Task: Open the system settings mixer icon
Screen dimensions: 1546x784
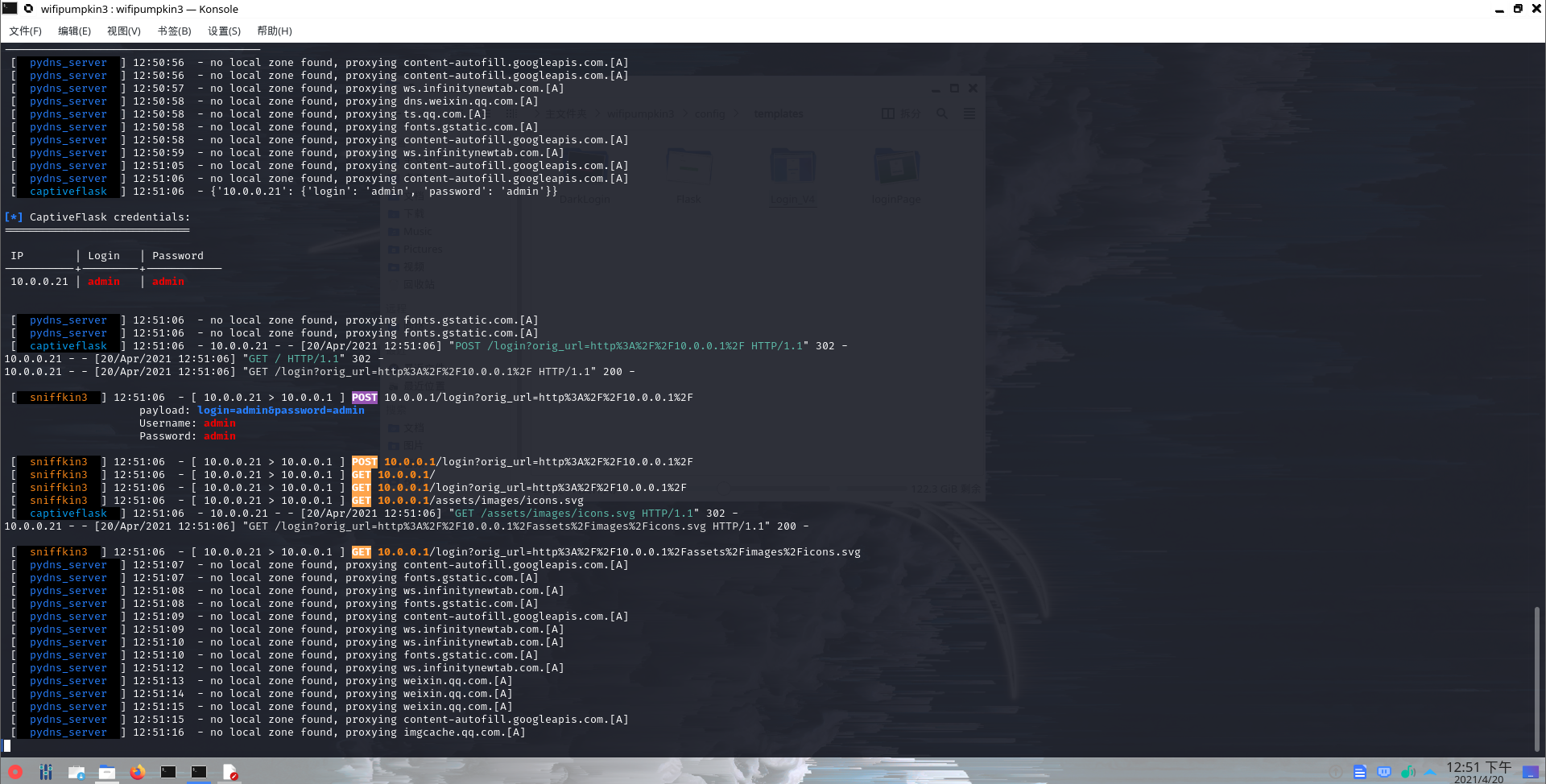Action: pos(46,772)
